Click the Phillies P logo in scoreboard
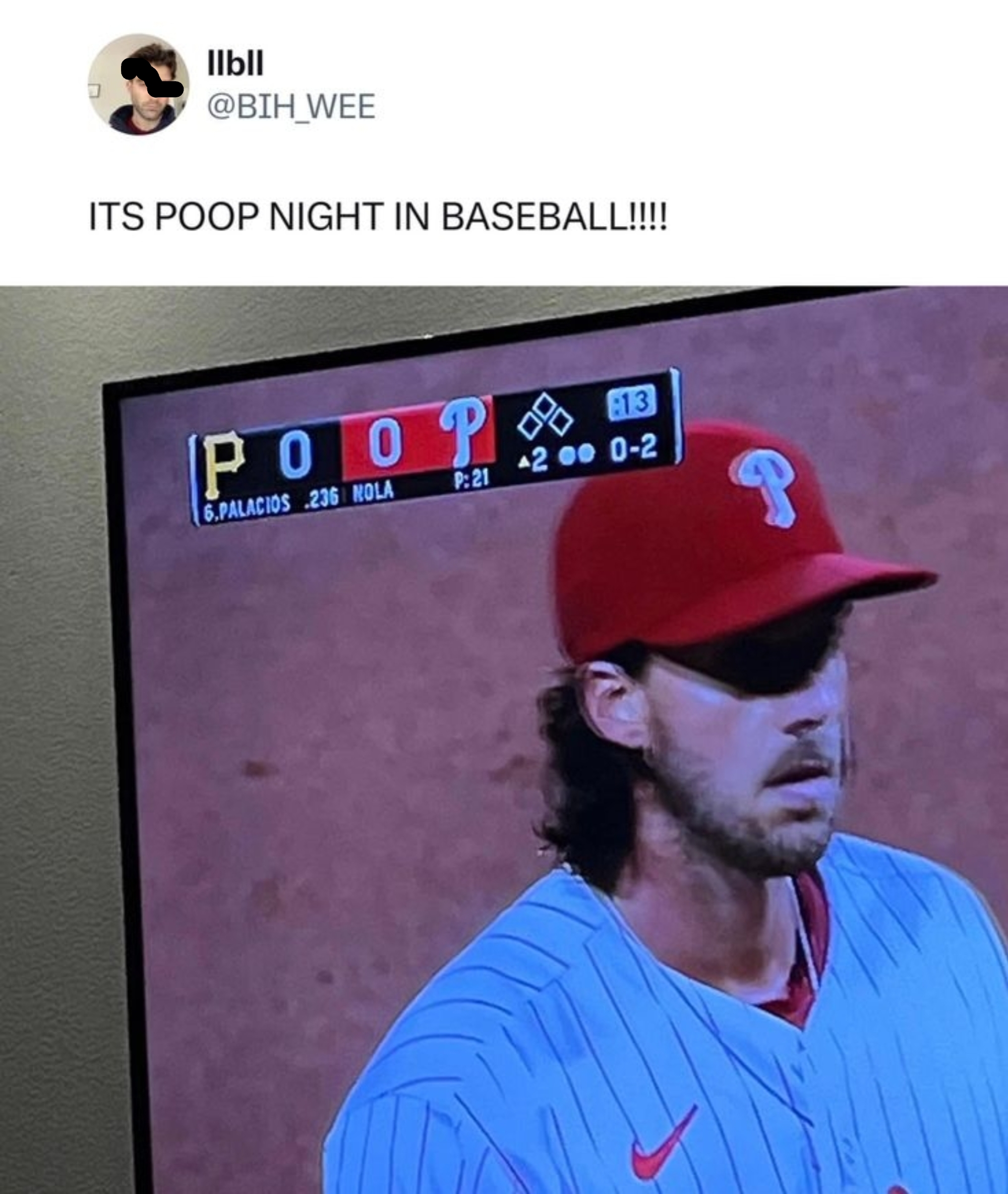The height and width of the screenshot is (1194, 1008). click(463, 431)
